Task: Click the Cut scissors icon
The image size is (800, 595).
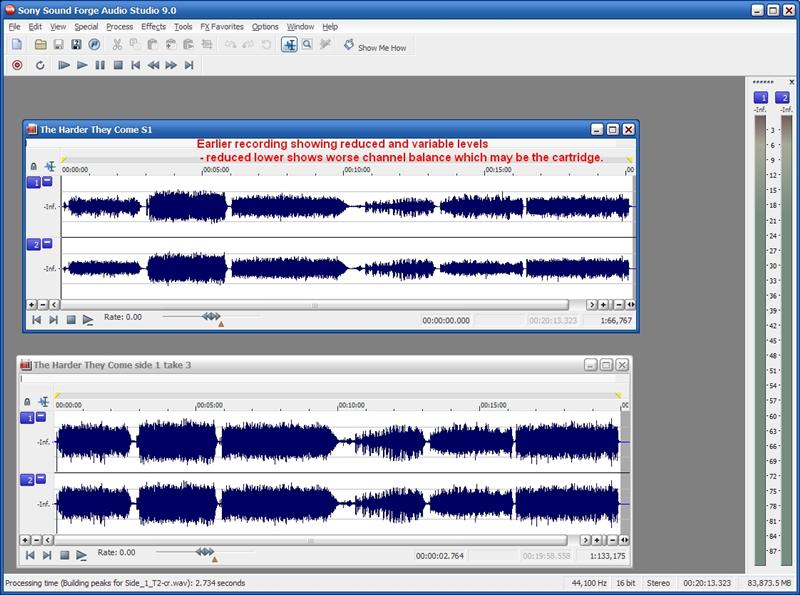Action: click(x=117, y=45)
